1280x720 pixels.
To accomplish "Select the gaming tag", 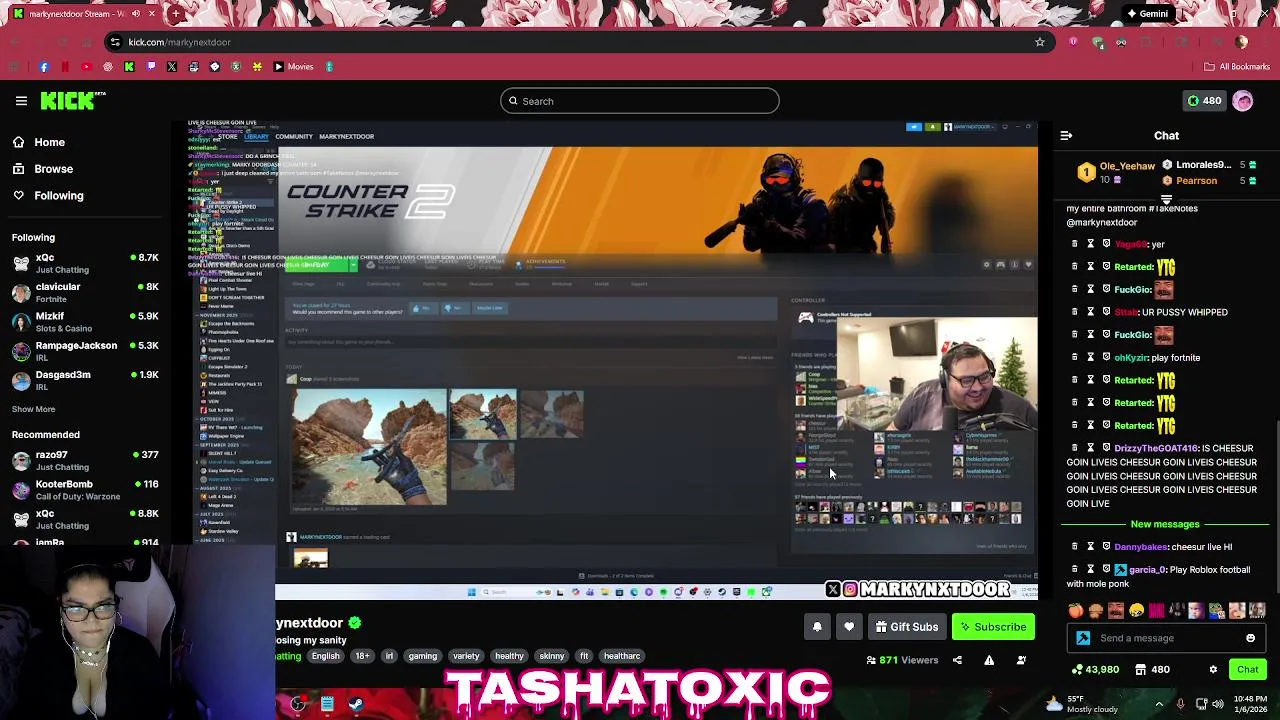I will coord(422,656).
